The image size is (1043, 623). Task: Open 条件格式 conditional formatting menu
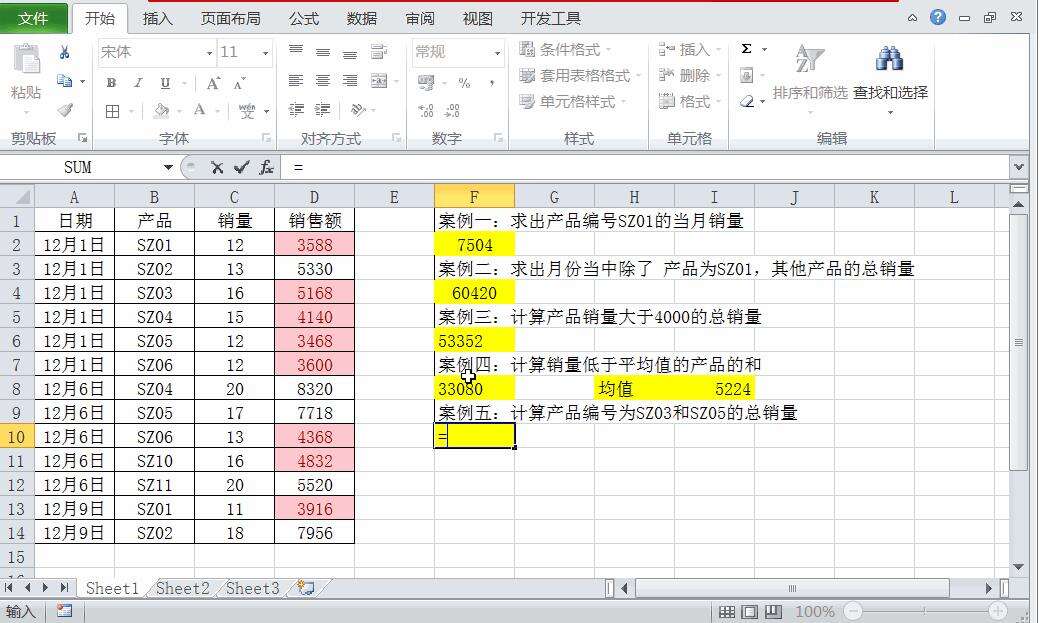point(565,49)
